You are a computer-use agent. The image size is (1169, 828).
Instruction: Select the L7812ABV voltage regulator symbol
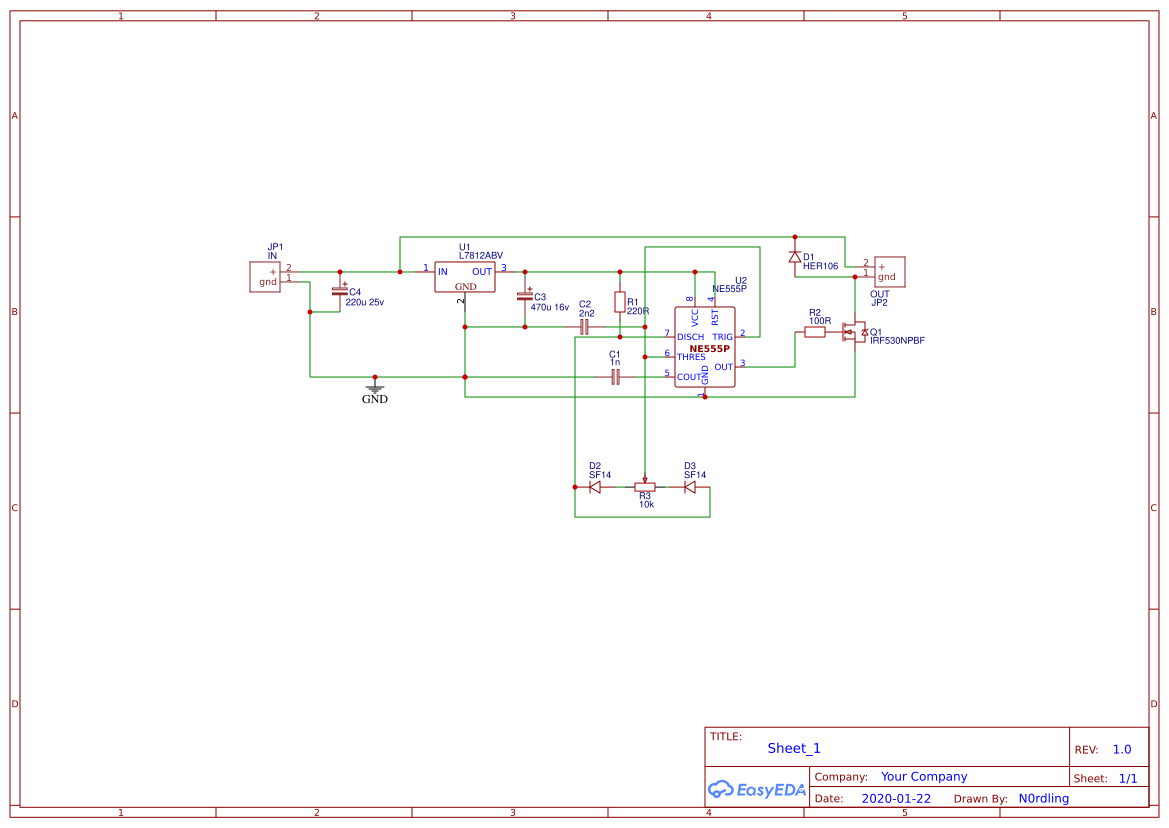tap(465, 277)
